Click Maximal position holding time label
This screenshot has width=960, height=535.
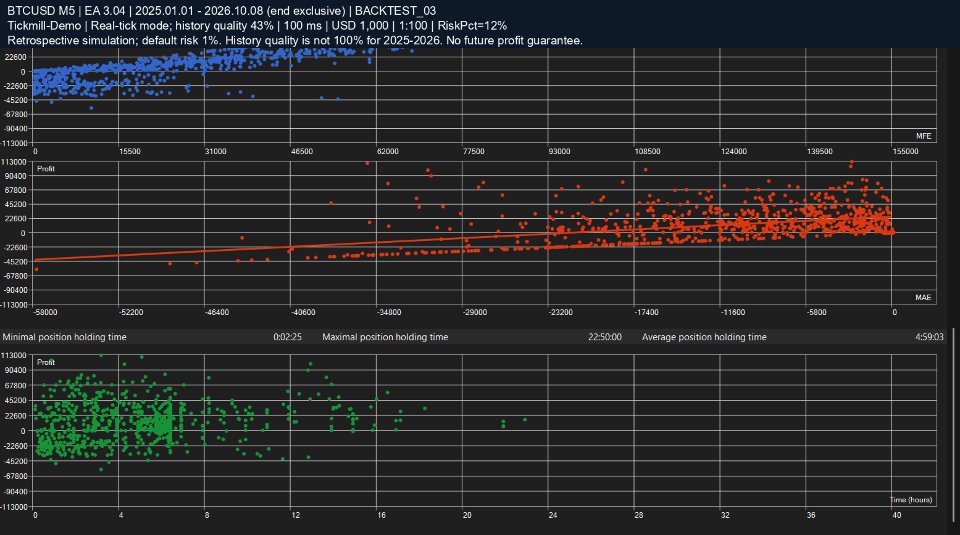tap(385, 337)
